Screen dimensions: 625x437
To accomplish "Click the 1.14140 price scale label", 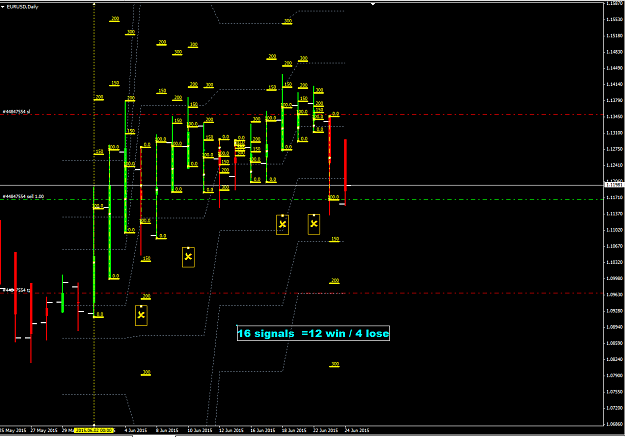I will (x=614, y=84).
